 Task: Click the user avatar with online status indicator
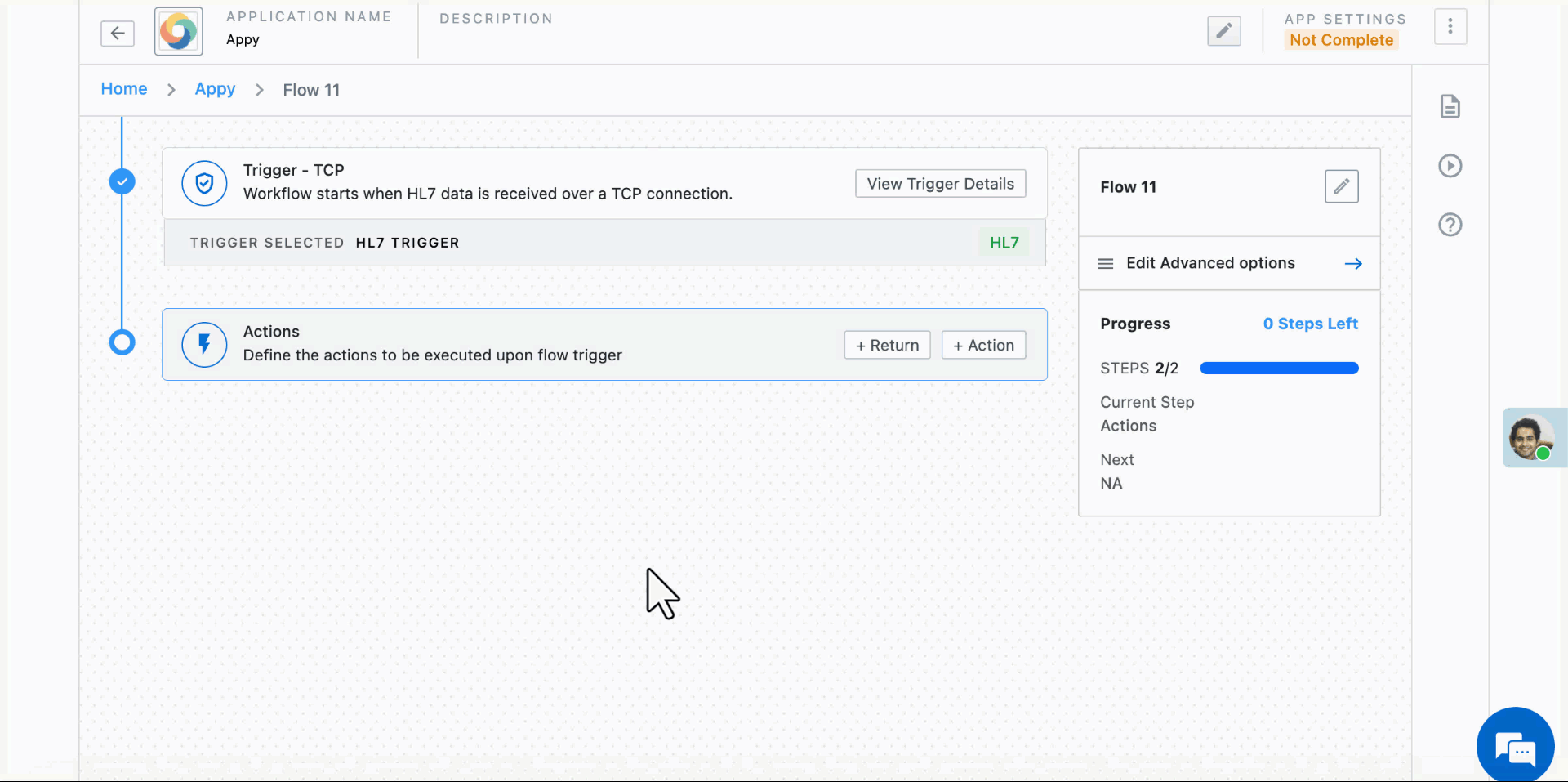point(1534,438)
